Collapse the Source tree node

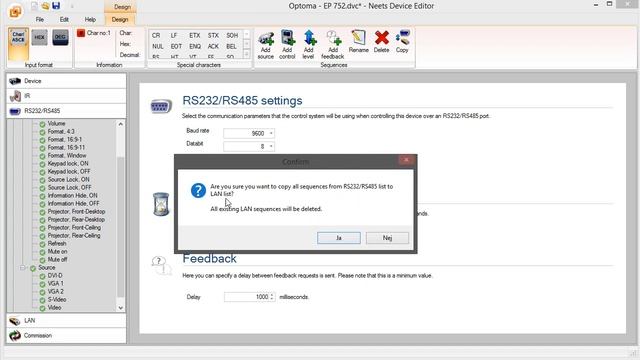click(x=23, y=268)
